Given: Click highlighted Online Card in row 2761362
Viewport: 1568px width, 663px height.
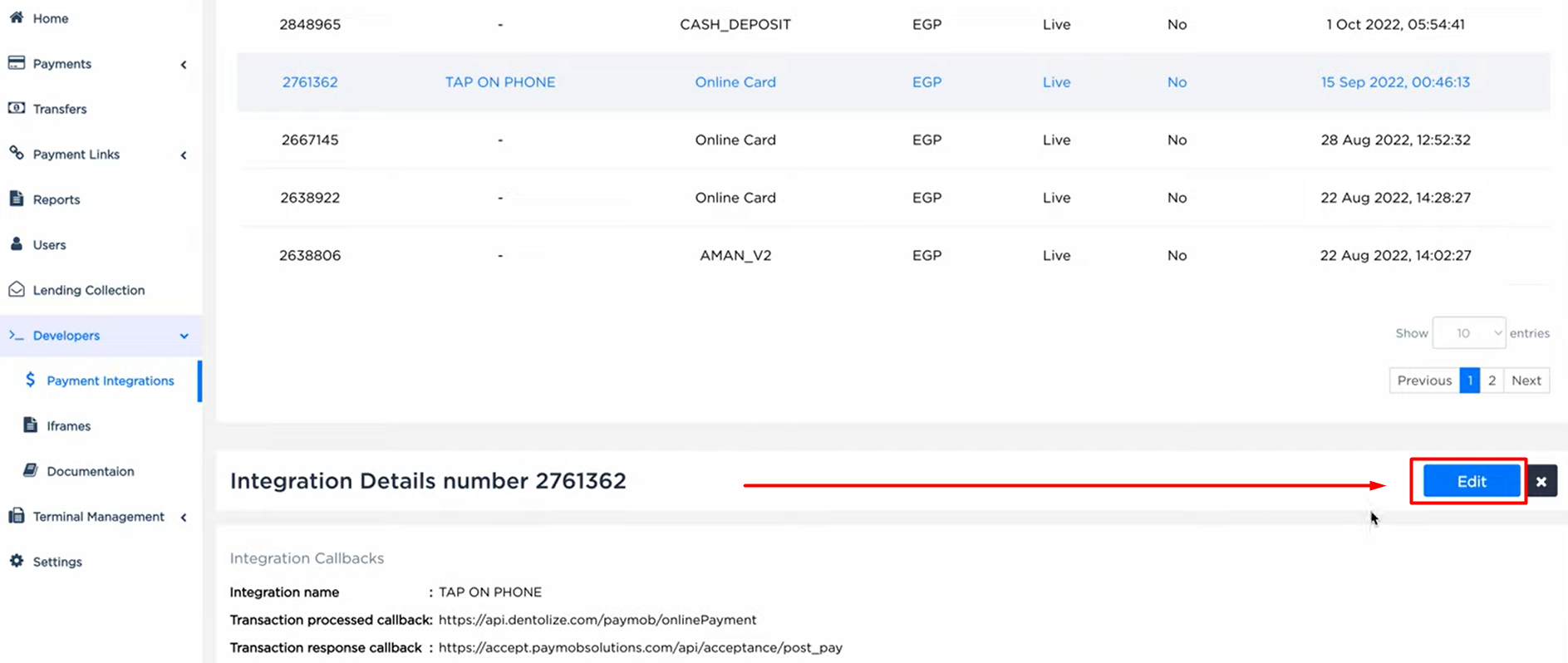Looking at the screenshot, I should [735, 82].
